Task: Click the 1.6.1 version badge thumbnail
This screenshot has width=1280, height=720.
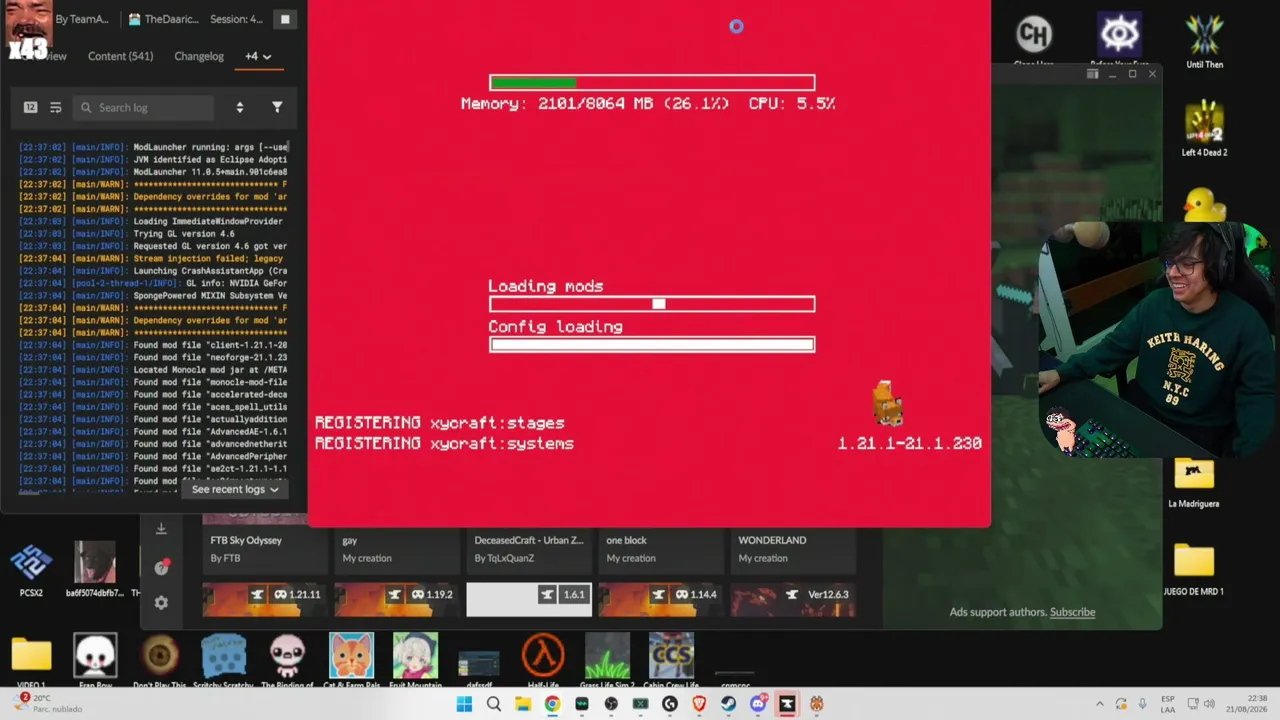Action: (528, 599)
